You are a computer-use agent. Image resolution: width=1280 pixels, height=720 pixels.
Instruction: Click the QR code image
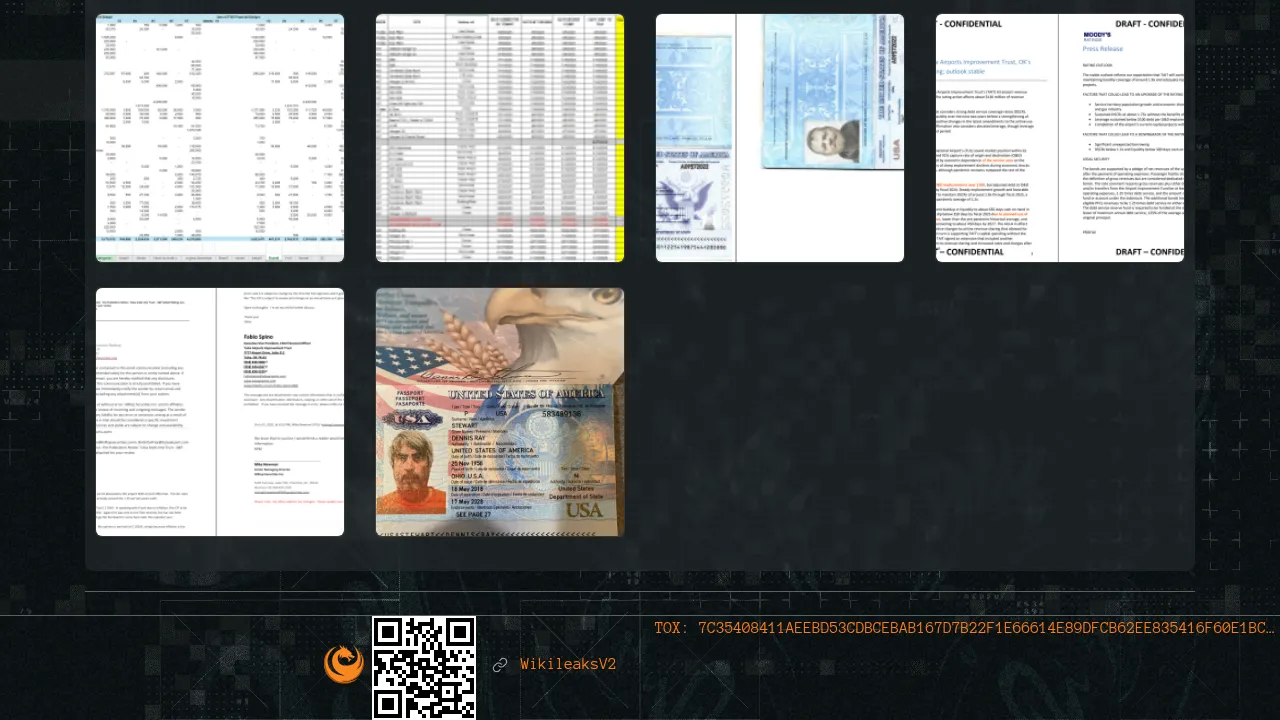[424, 667]
